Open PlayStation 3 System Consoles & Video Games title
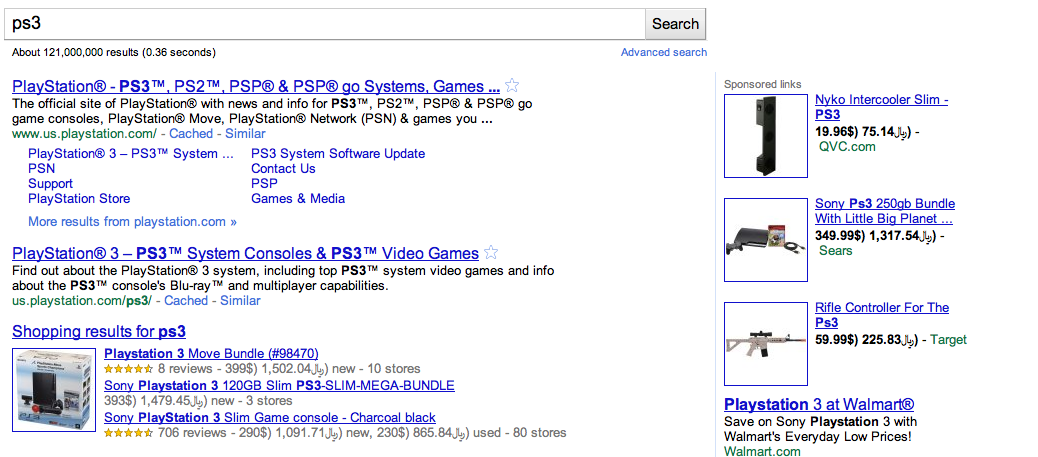Viewport: 1038px width, 457px height. [245, 254]
